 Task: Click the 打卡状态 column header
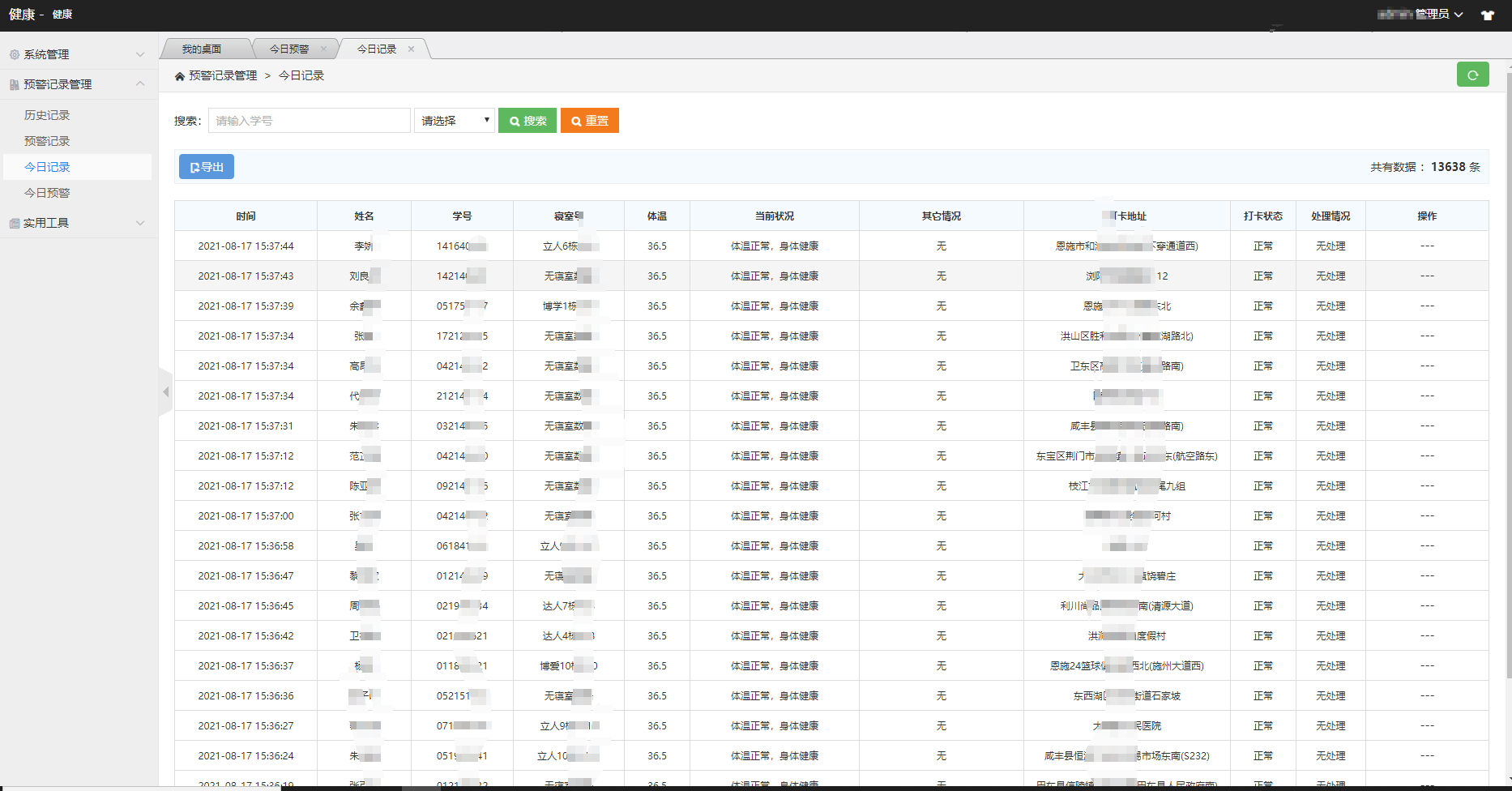[x=1263, y=216]
